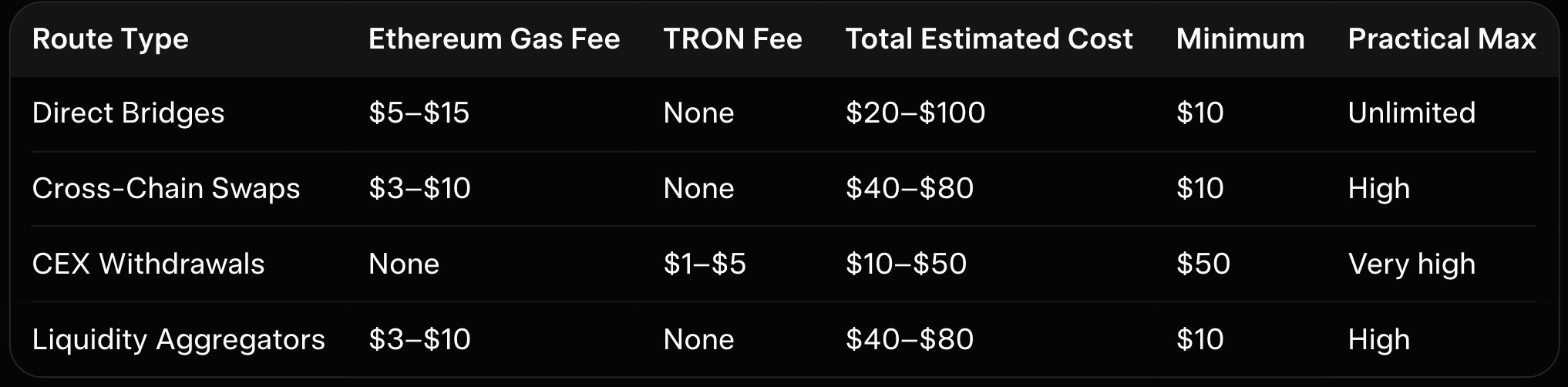Select the $1–$5 TRON fee cell
1568x387 pixels.
pos(704,264)
